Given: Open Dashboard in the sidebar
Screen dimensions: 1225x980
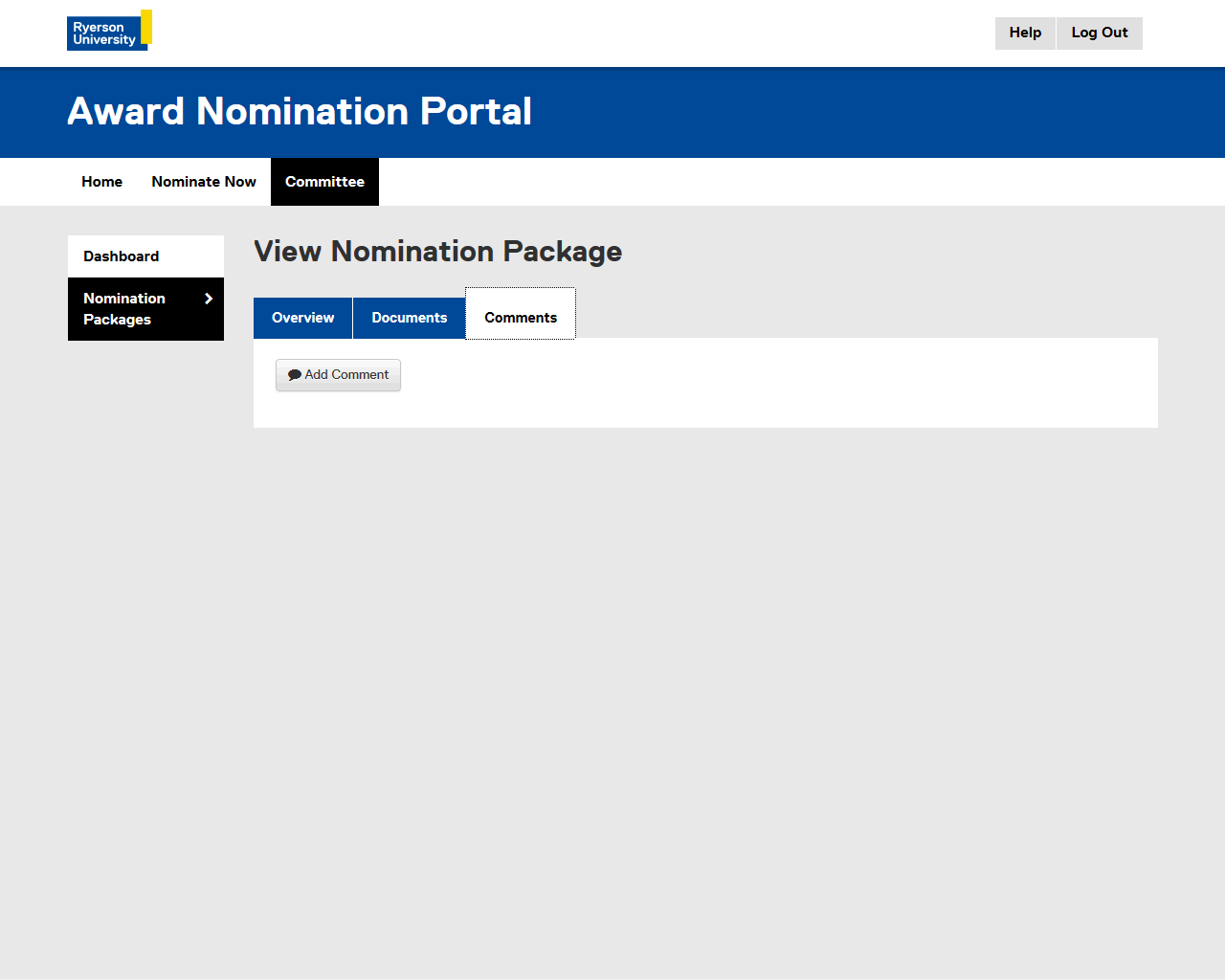Looking at the screenshot, I should [122, 256].
